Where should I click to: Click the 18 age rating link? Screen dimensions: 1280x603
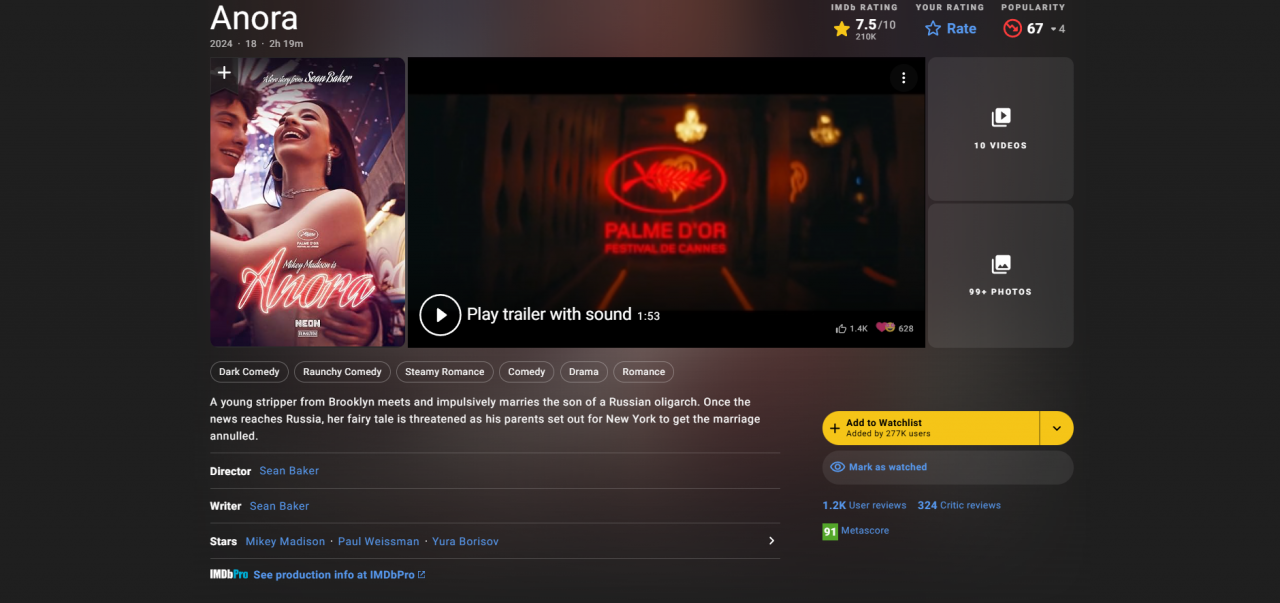click(x=251, y=44)
